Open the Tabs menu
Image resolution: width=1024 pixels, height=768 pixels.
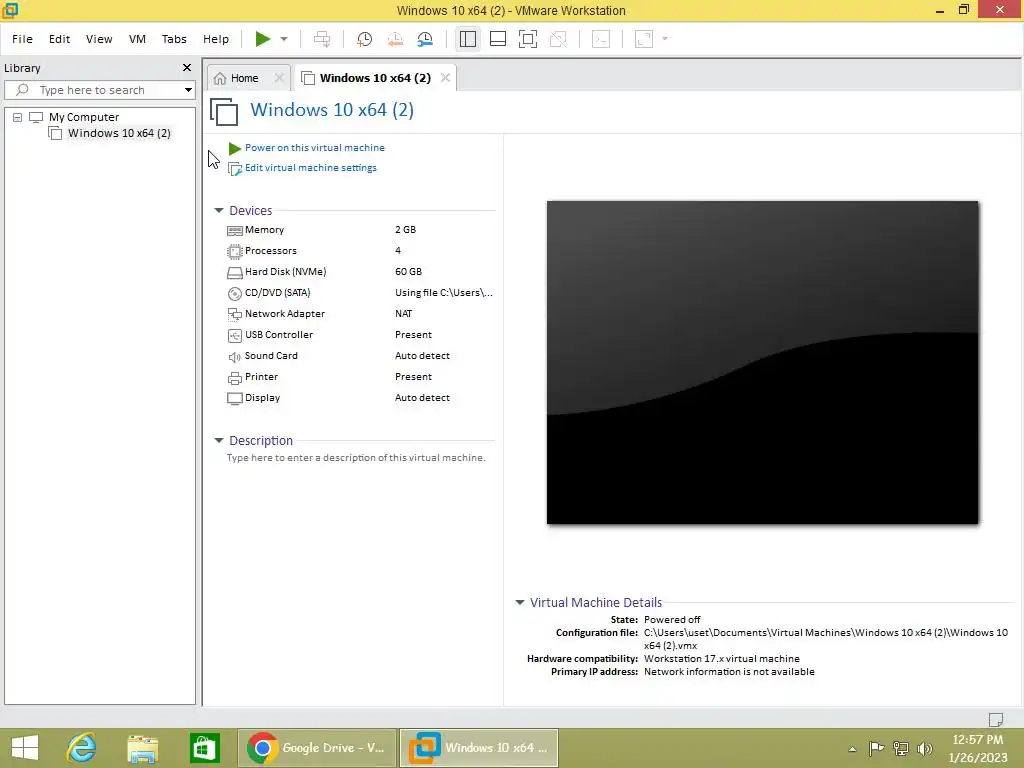tap(174, 39)
